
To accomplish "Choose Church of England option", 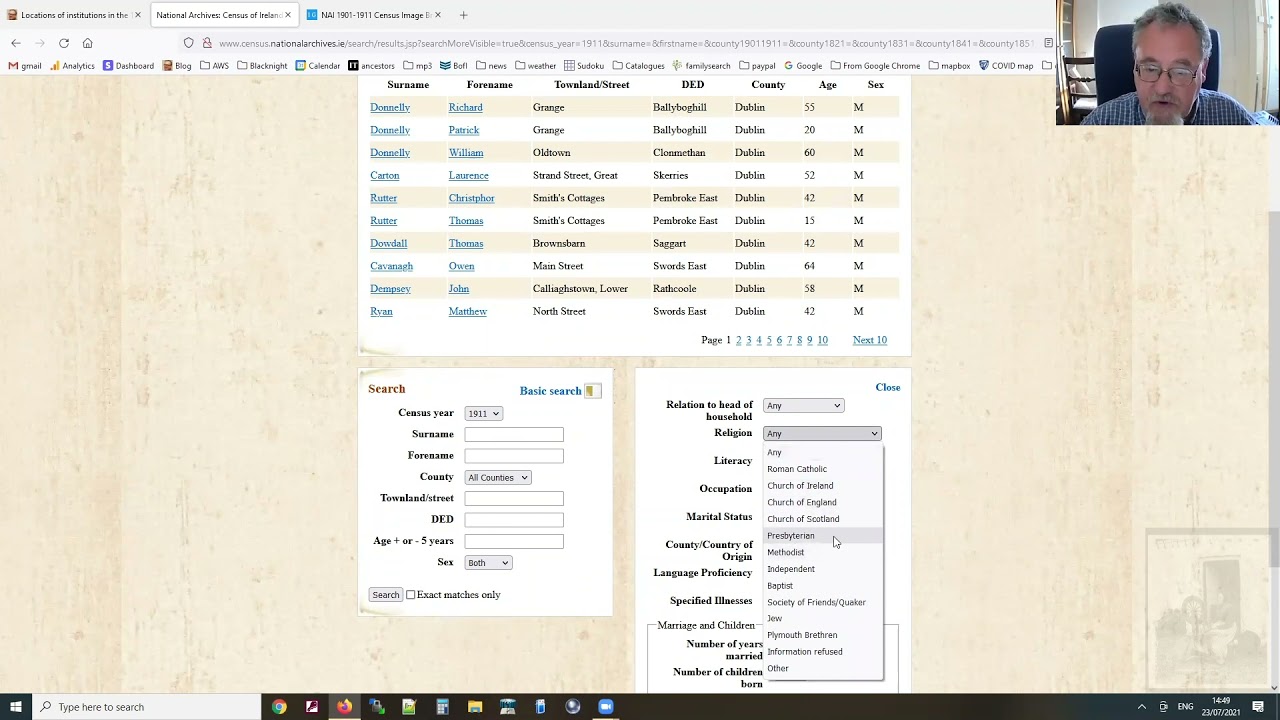I will click(x=823, y=503).
